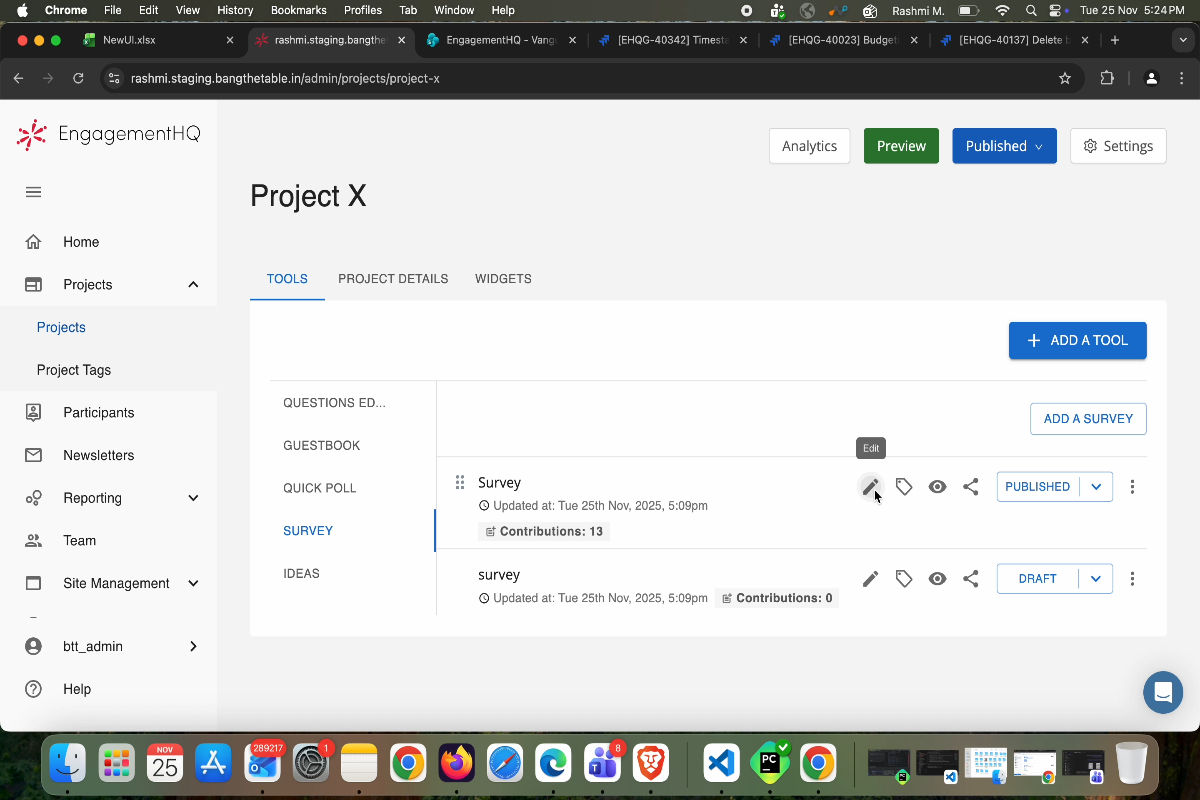
Task: Open Finder from the Dock
Action: (x=68, y=764)
